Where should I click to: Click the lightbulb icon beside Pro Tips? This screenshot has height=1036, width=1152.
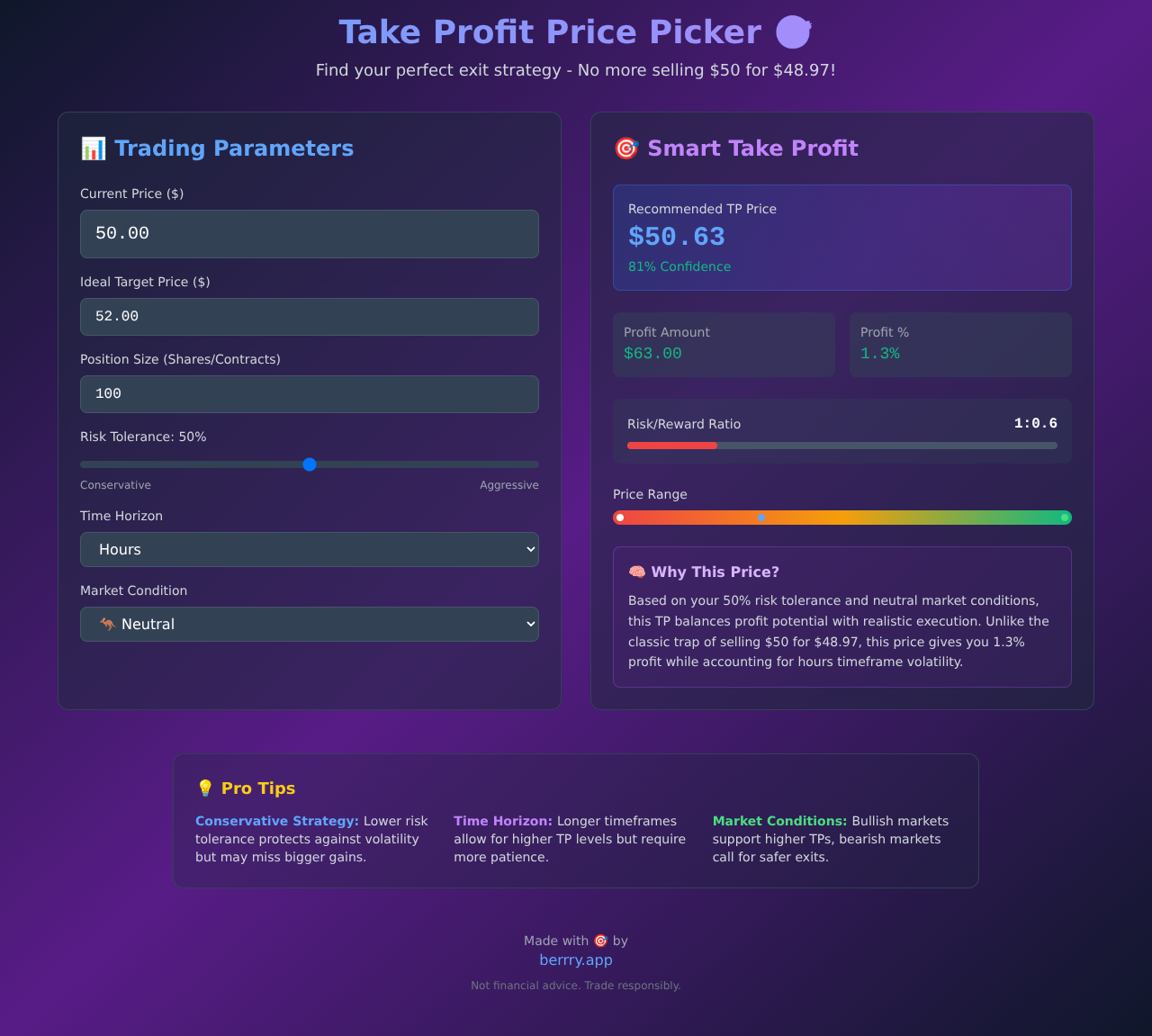click(x=205, y=788)
